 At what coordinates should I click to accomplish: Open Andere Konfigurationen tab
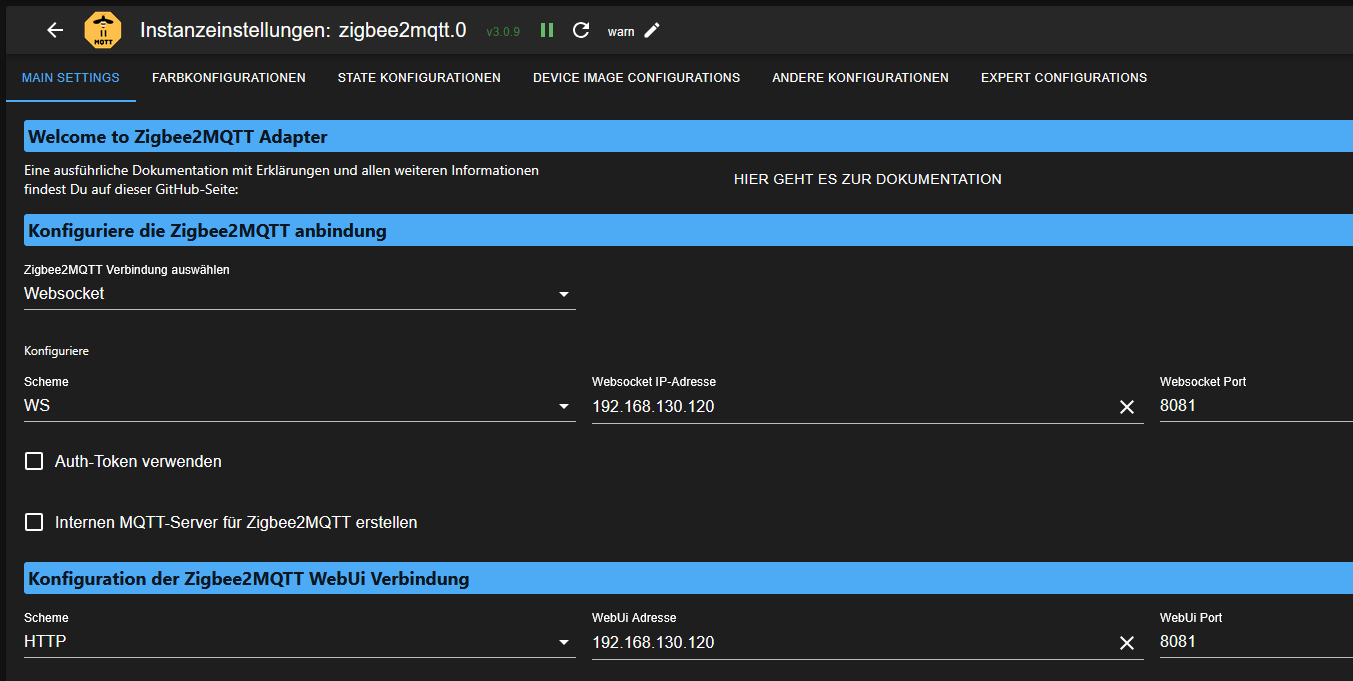click(x=860, y=78)
